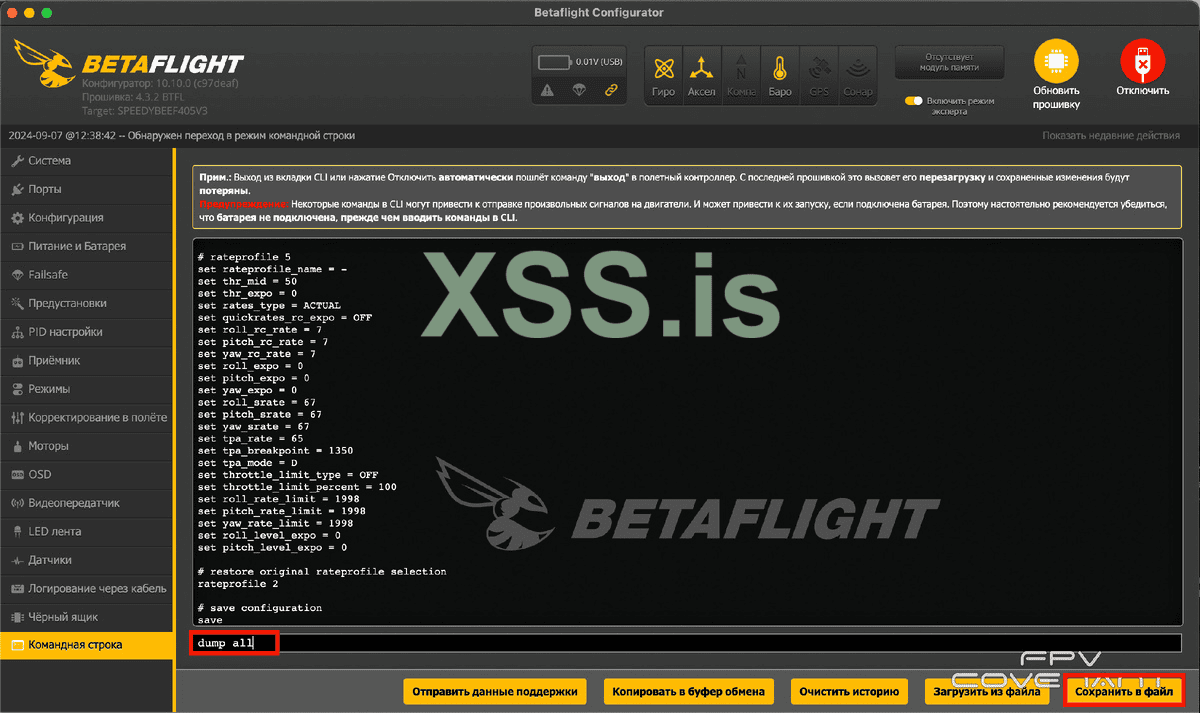
Task: Click Очистить историю button
Action: [849, 691]
